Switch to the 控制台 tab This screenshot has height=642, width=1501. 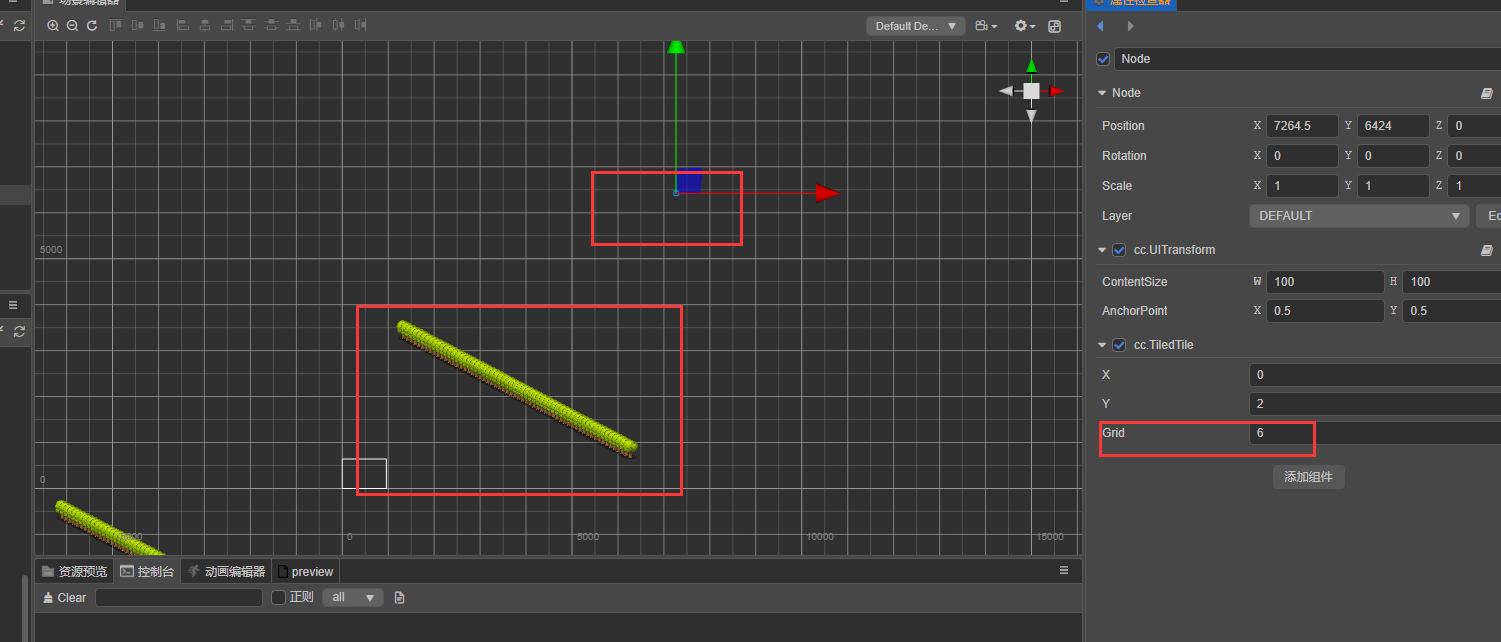[147, 572]
